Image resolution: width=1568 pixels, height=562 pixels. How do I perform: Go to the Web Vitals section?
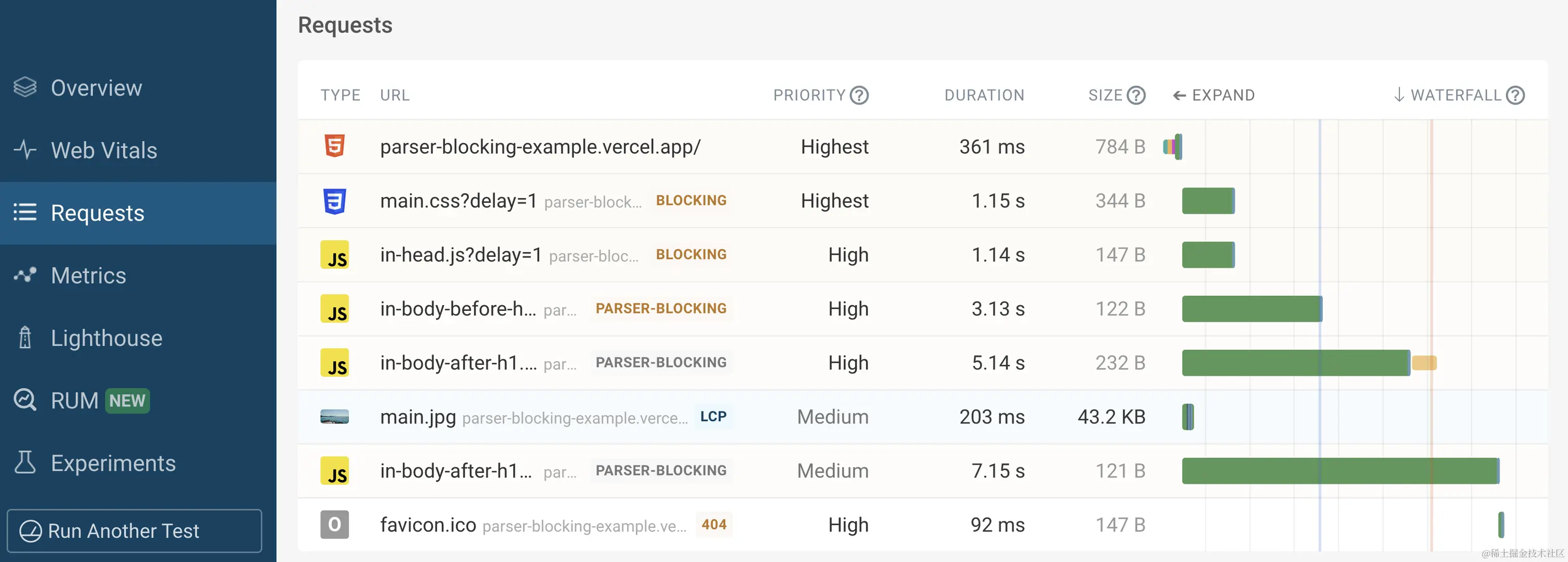(104, 150)
